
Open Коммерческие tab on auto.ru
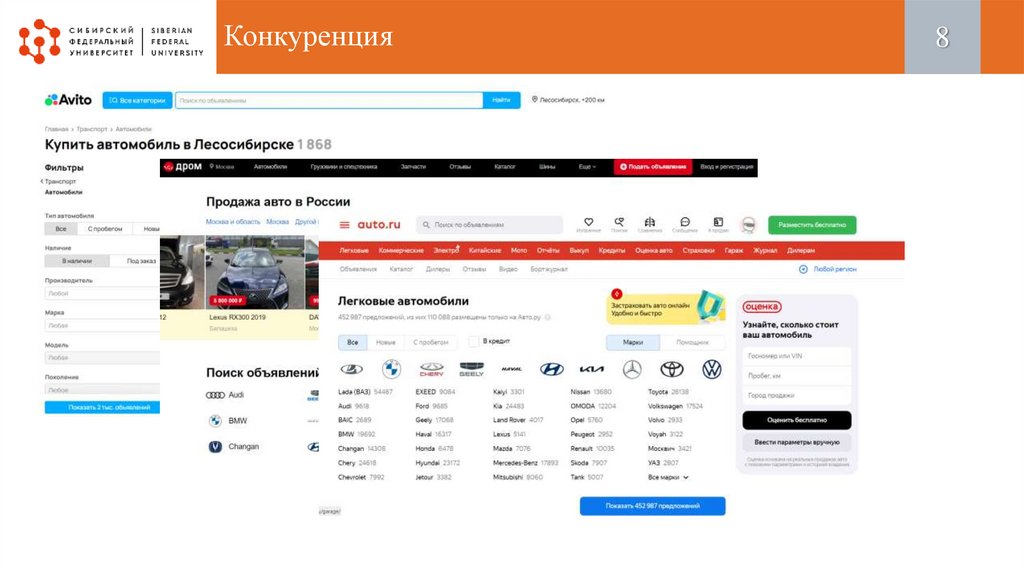coord(401,251)
